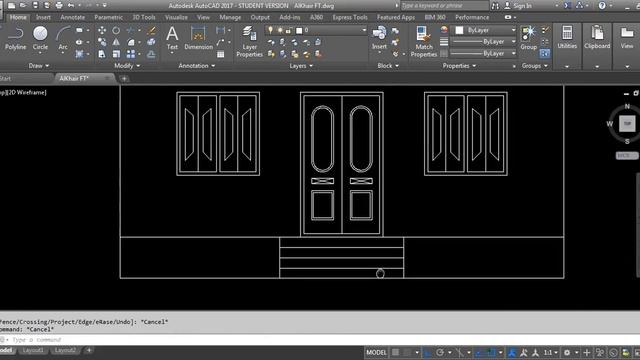
Task: Click the Group tool
Action: coord(529,38)
